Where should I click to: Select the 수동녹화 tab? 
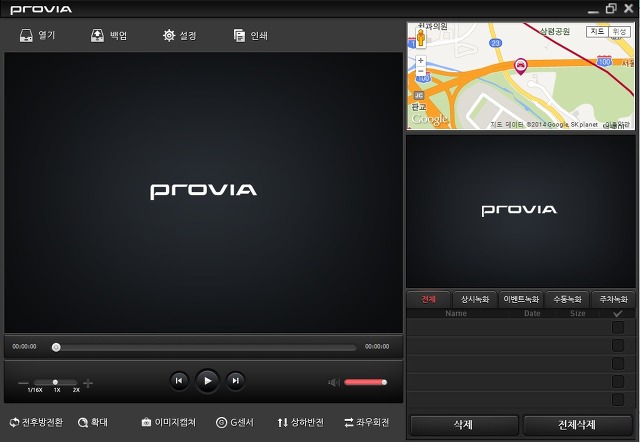click(x=567, y=300)
